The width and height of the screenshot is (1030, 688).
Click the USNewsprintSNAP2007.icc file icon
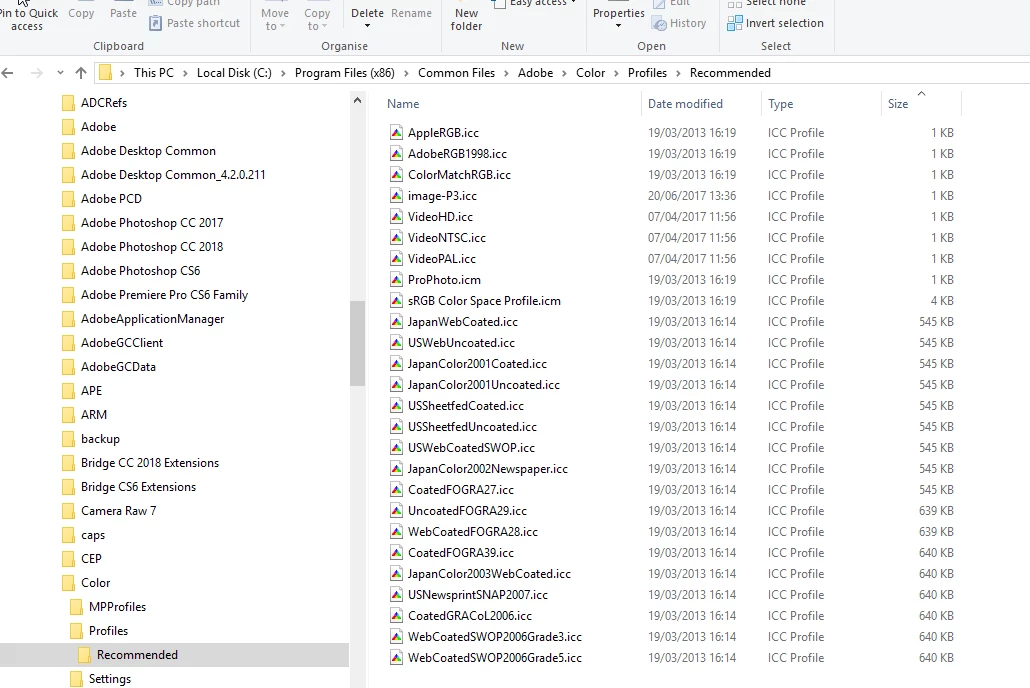(396, 595)
